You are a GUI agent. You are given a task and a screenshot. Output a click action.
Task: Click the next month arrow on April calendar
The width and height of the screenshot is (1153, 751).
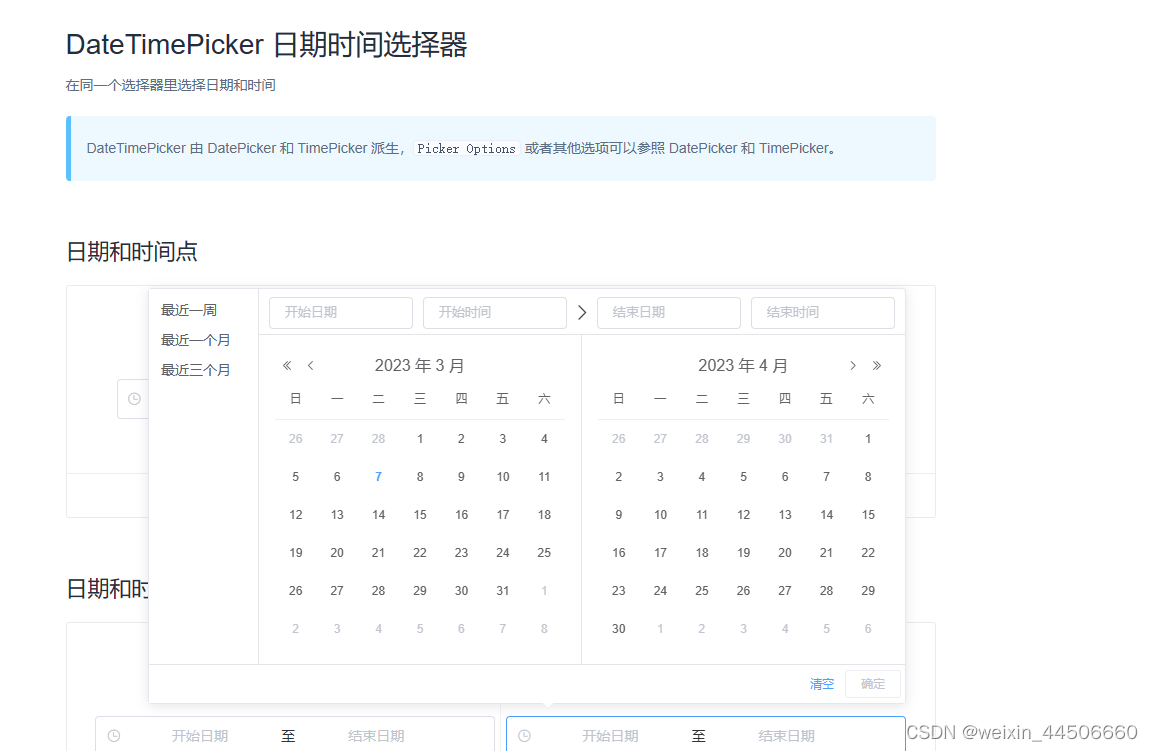pyautogui.click(x=853, y=365)
